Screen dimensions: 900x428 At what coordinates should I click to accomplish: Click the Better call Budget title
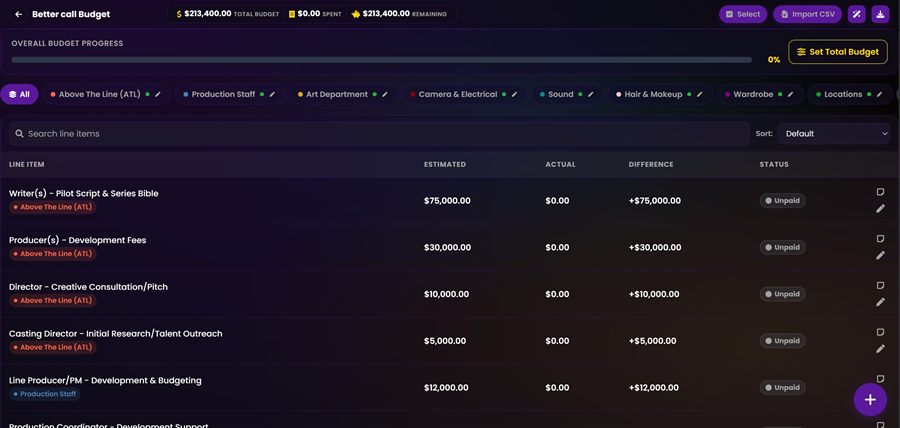pyautogui.click(x=71, y=14)
